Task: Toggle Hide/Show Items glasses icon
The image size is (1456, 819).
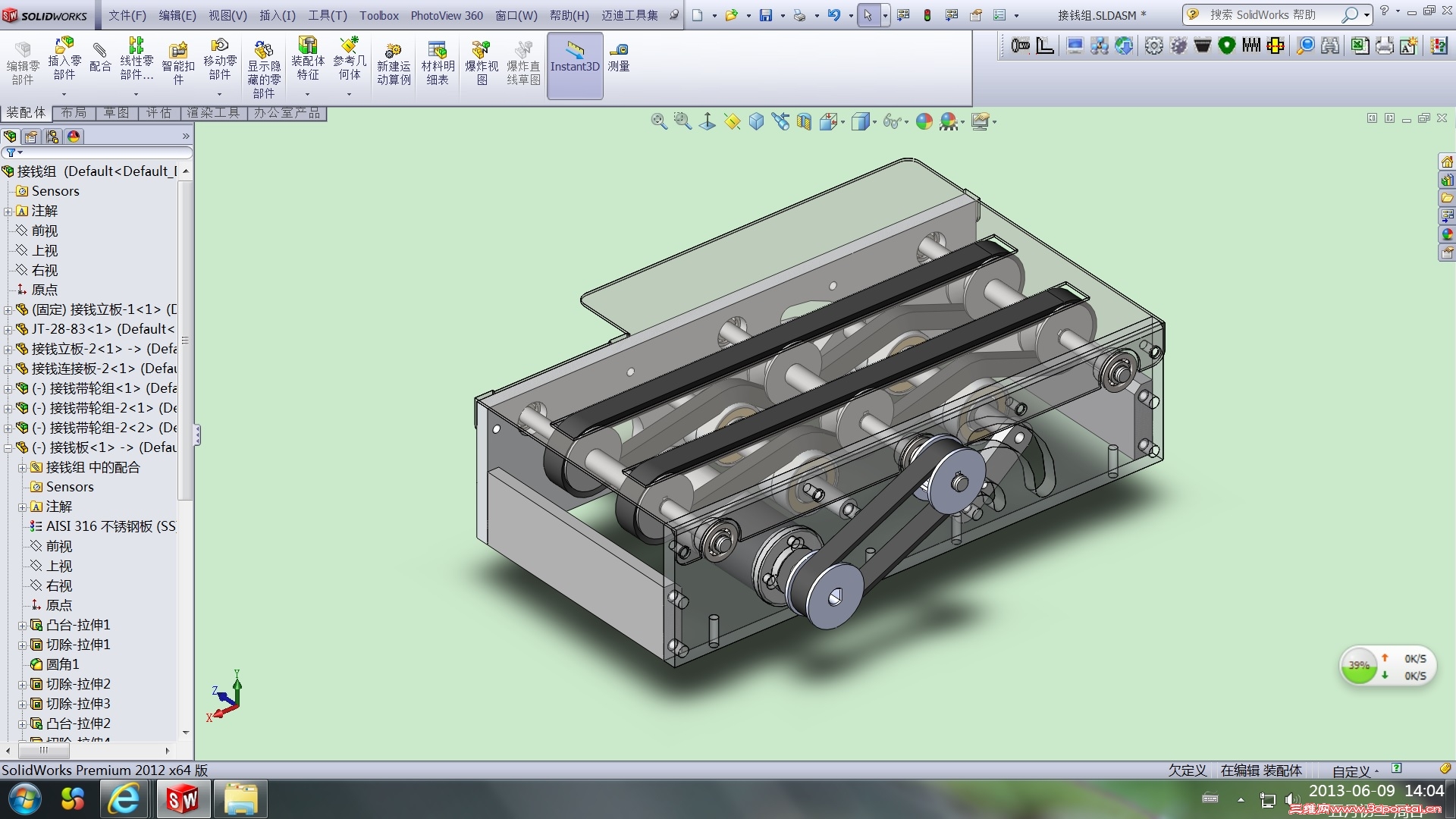Action: pos(892,121)
